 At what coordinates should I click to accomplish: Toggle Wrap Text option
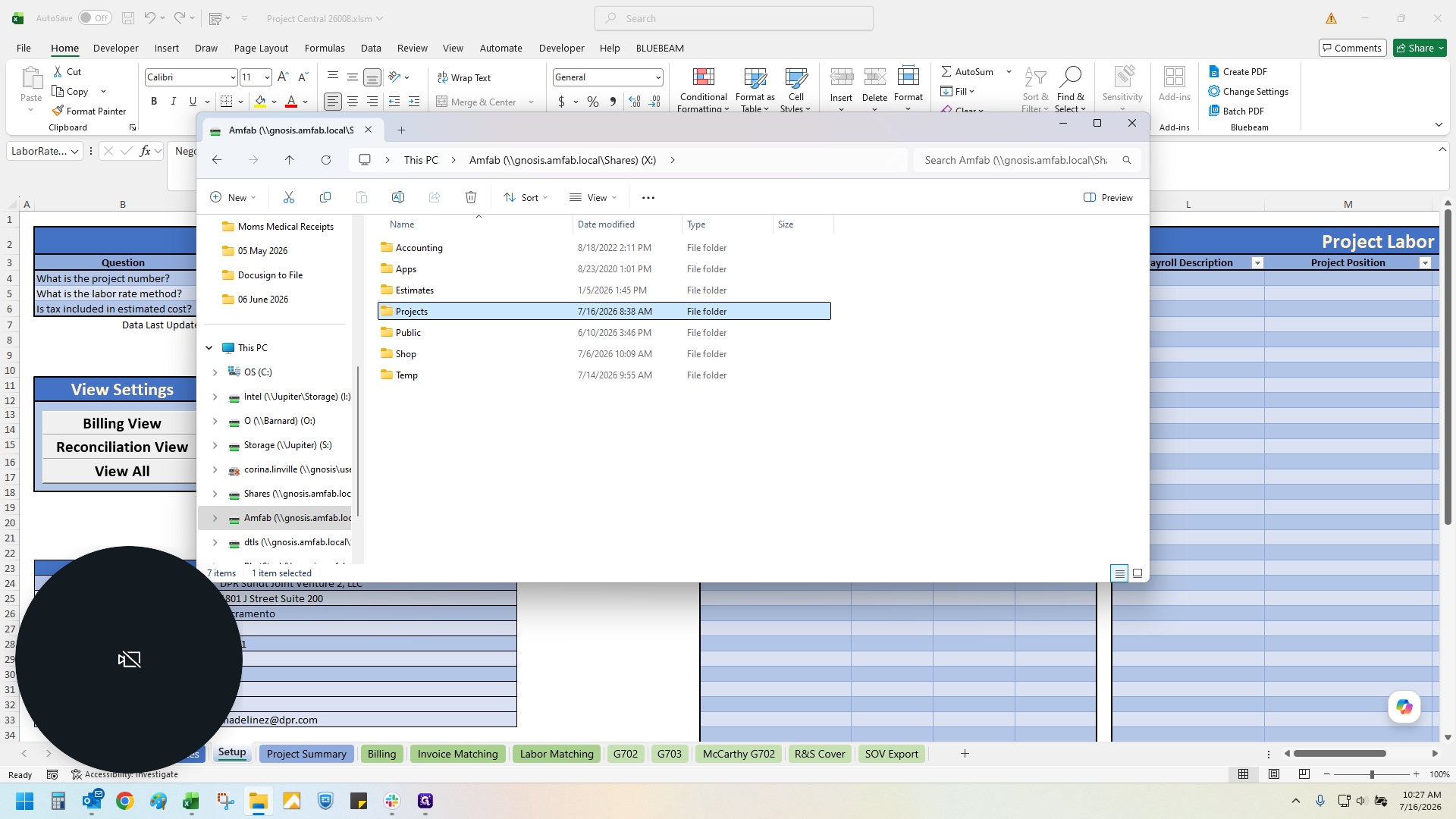464,77
